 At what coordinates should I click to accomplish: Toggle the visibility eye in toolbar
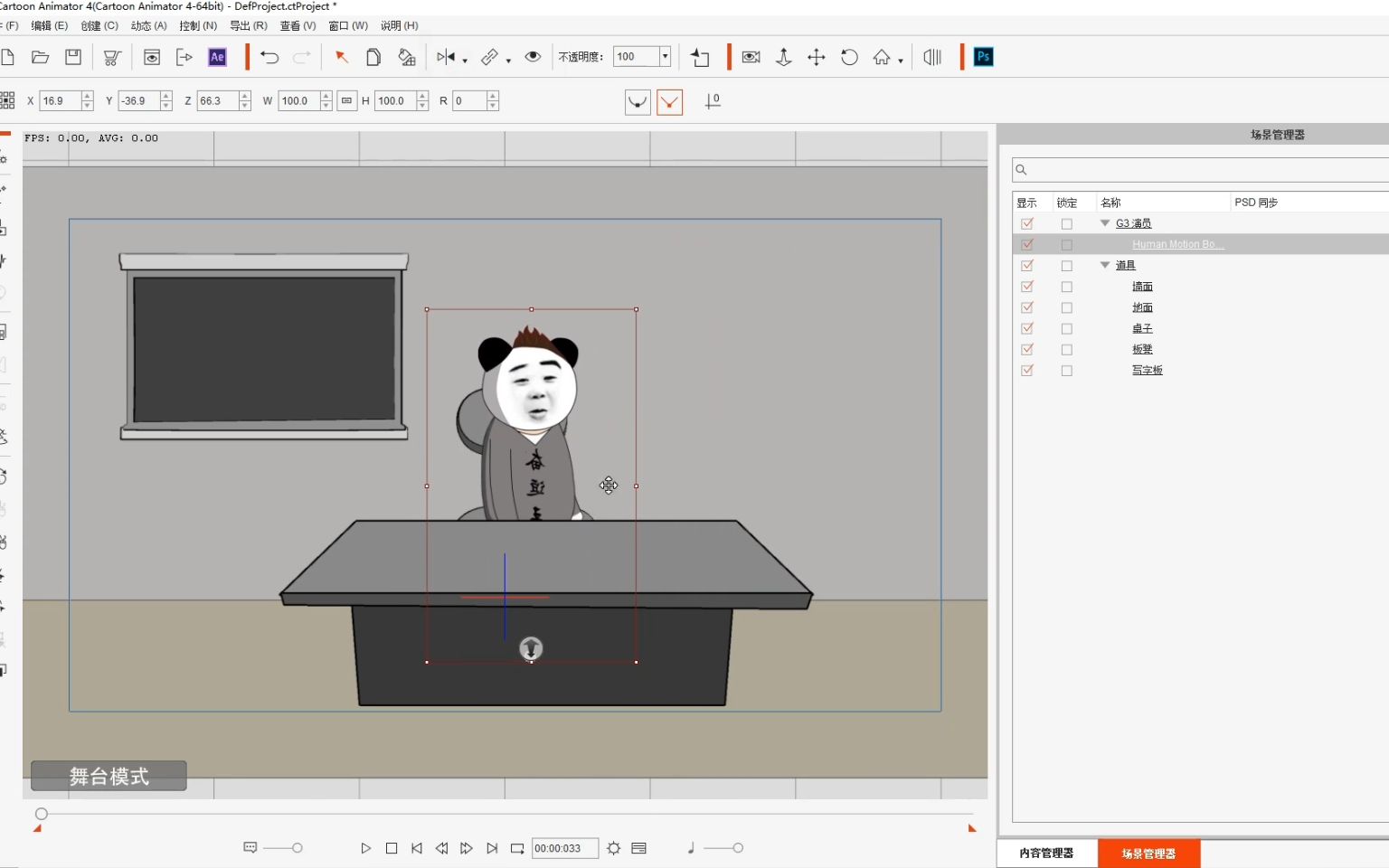coord(534,57)
